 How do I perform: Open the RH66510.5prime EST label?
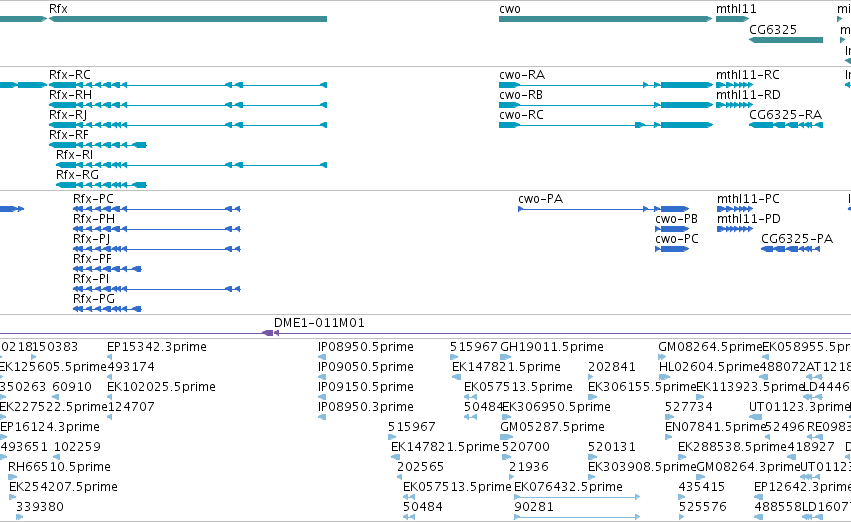(x=59, y=467)
